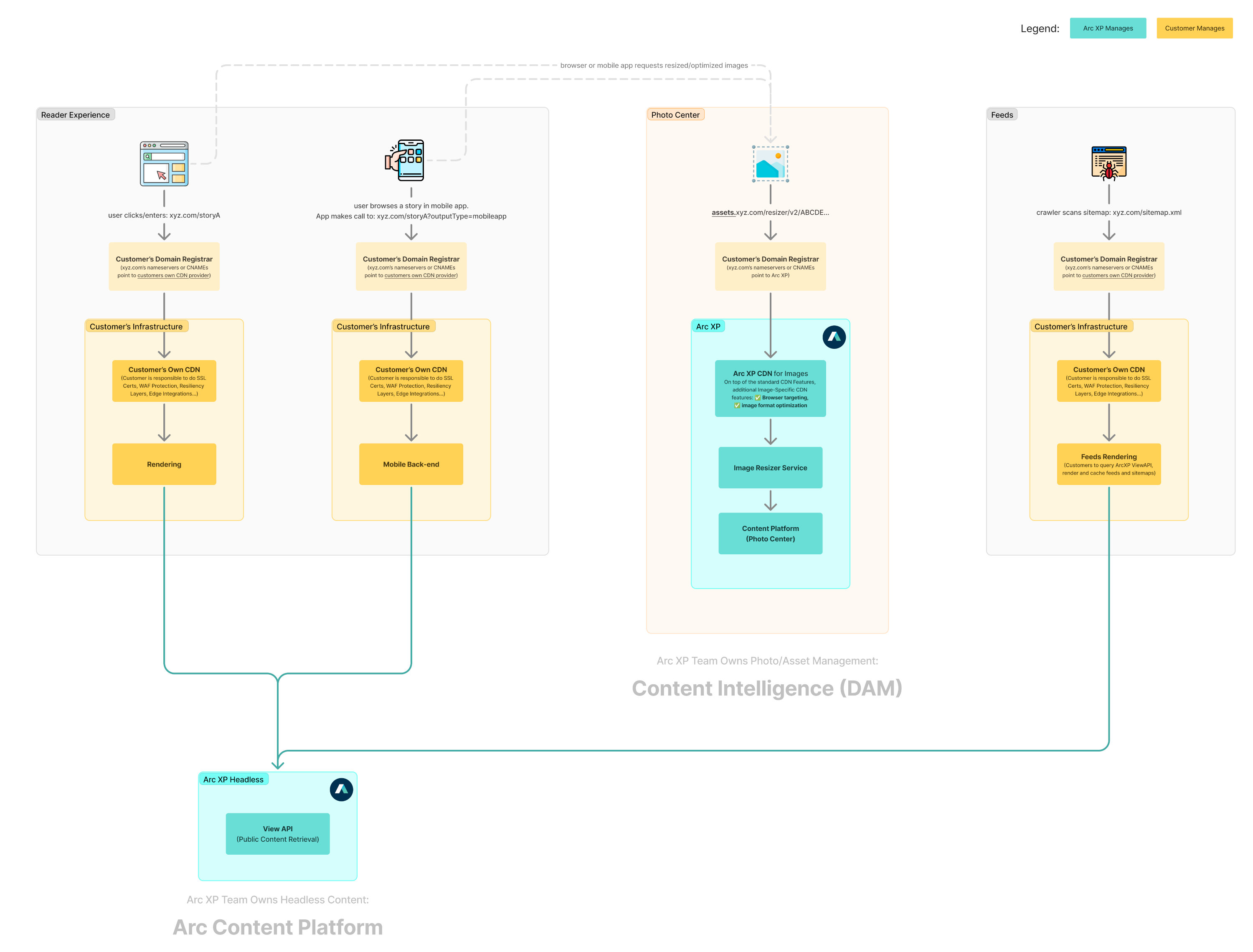
Task: Click the Mobile Back-end box
Action: [411, 464]
